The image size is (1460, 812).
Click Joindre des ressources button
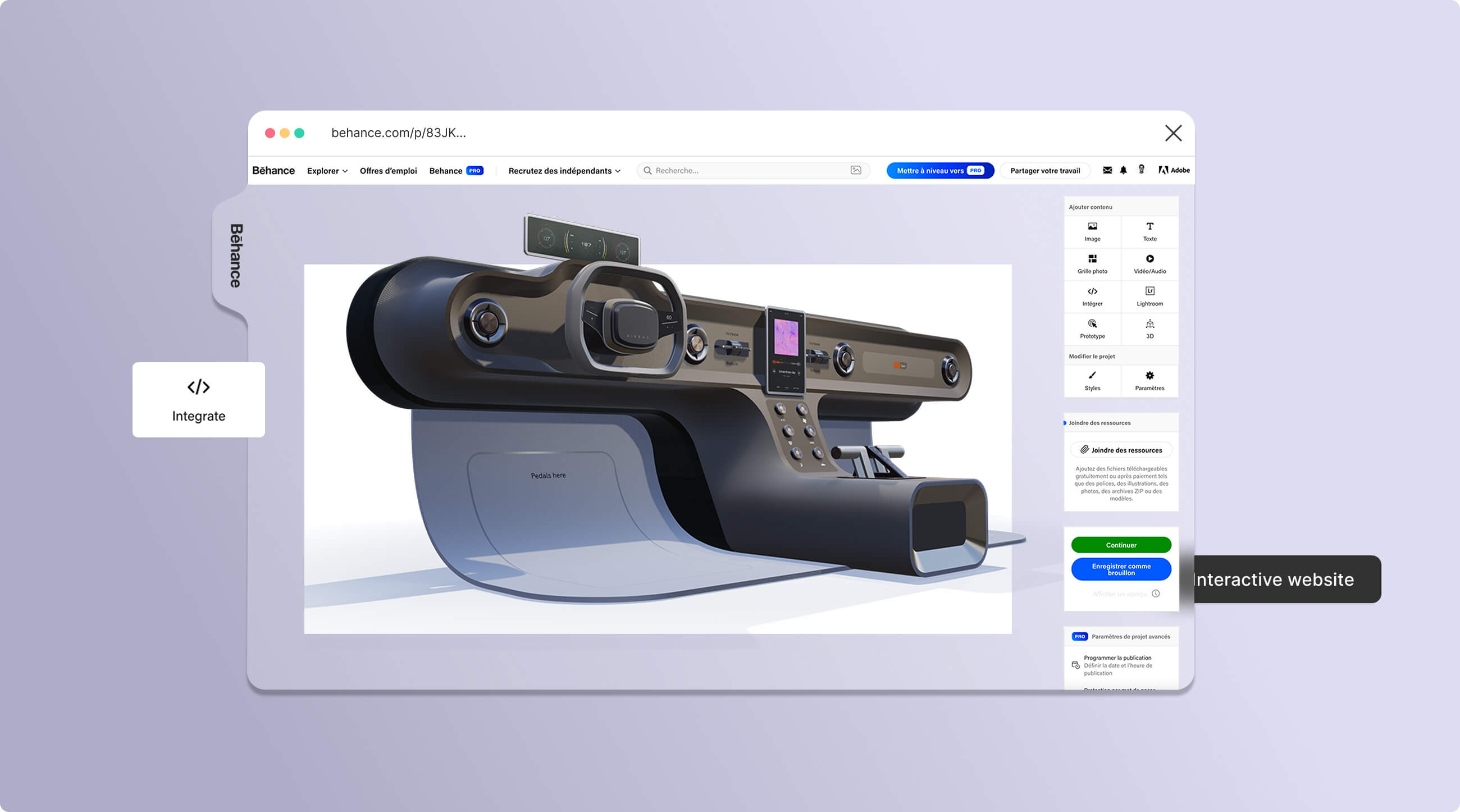coord(1120,450)
